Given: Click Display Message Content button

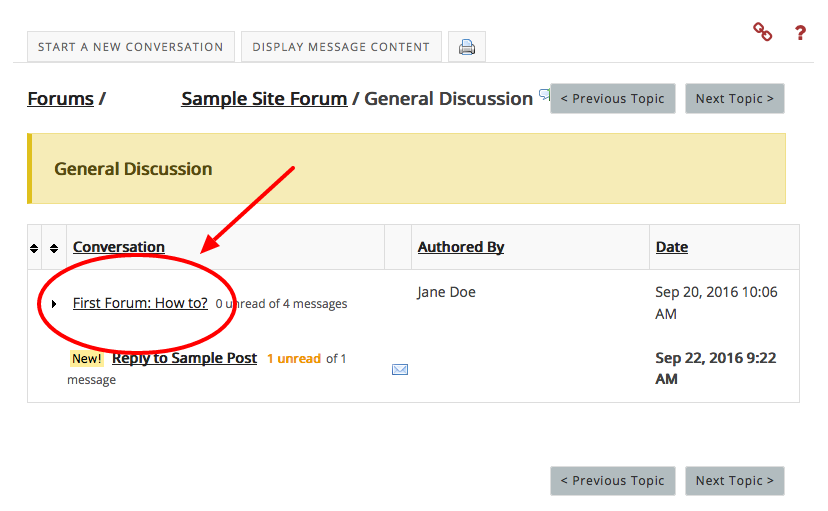Looking at the screenshot, I should pos(341,47).
